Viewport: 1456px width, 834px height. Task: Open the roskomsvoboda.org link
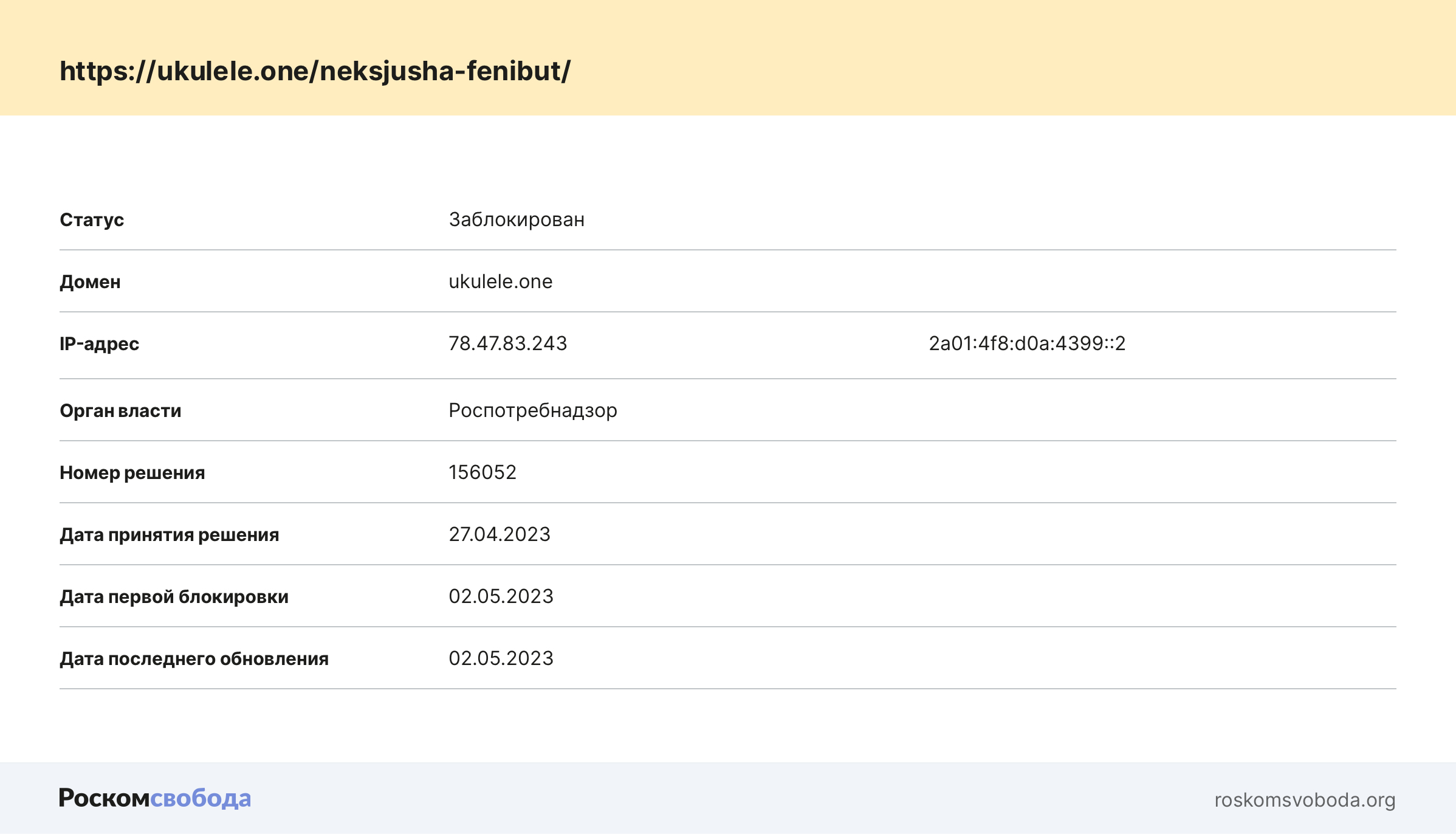coord(1304,800)
